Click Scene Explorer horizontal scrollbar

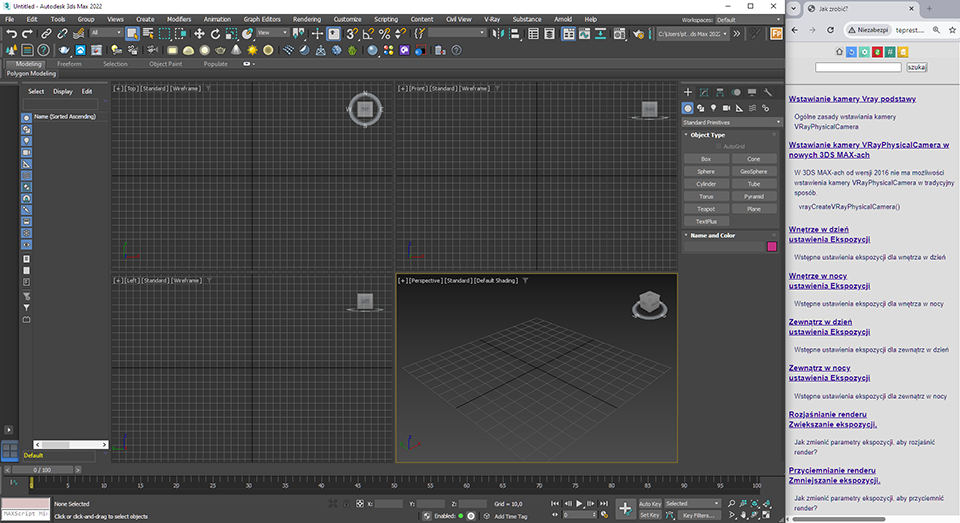click(x=70, y=445)
